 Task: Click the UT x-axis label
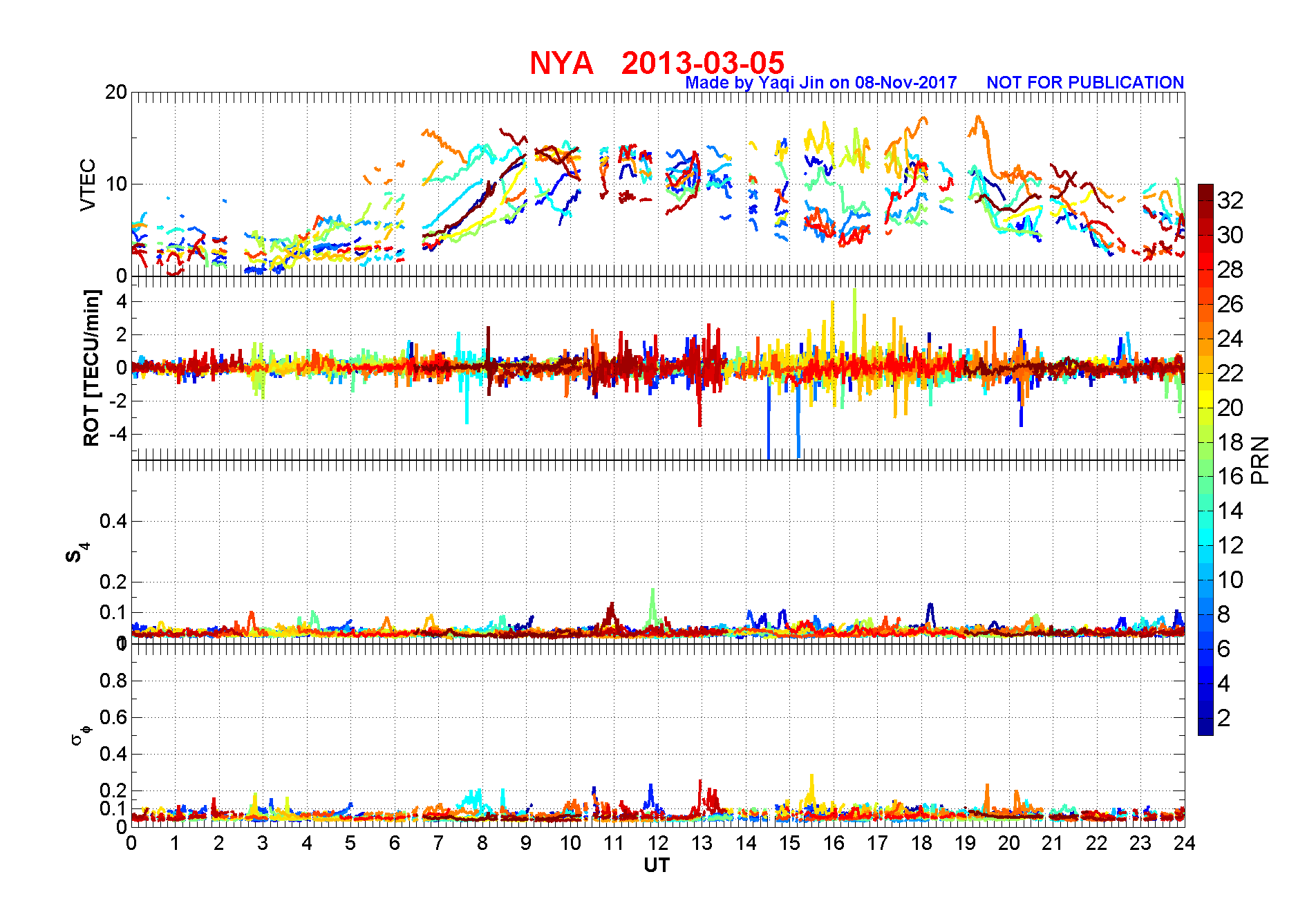click(657, 865)
